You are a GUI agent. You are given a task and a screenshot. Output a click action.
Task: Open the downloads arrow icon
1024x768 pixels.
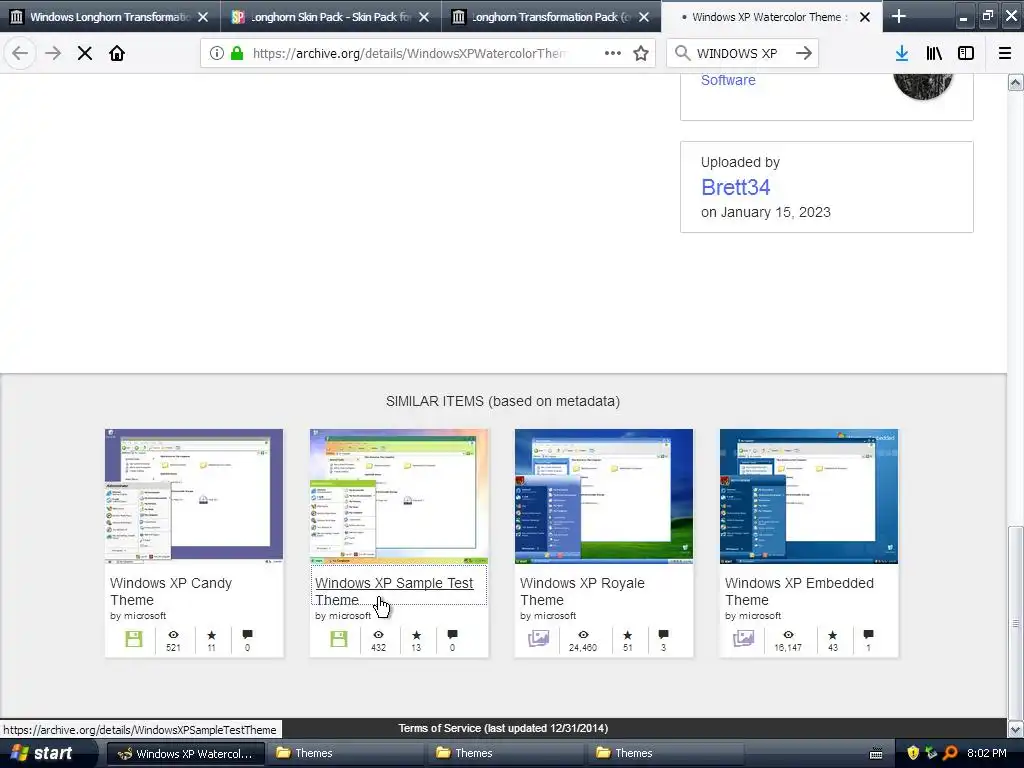902,53
